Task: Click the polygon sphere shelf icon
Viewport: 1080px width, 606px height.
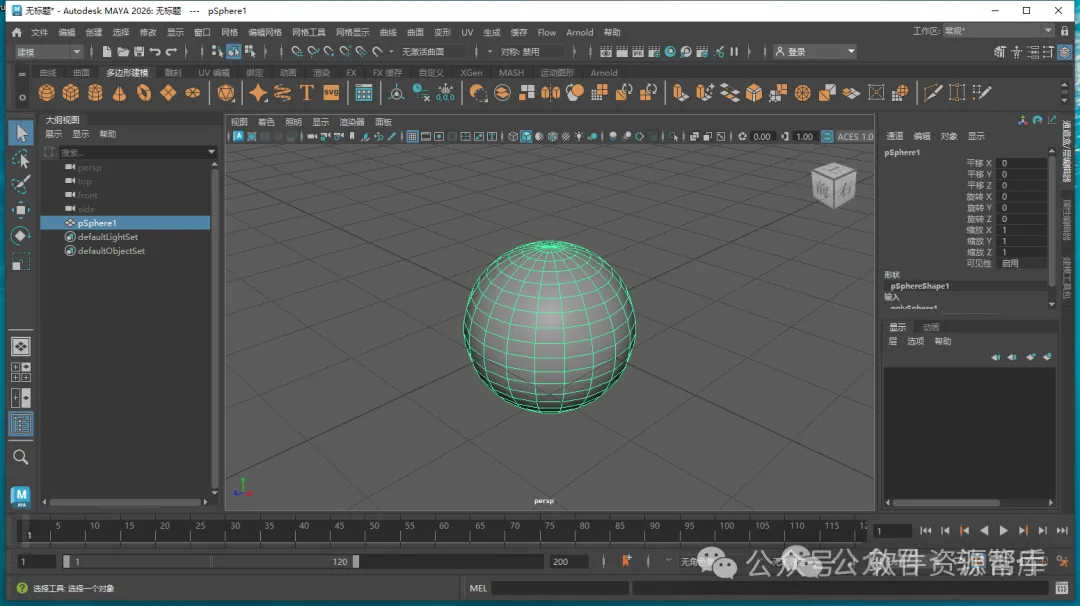Action: tap(46, 93)
